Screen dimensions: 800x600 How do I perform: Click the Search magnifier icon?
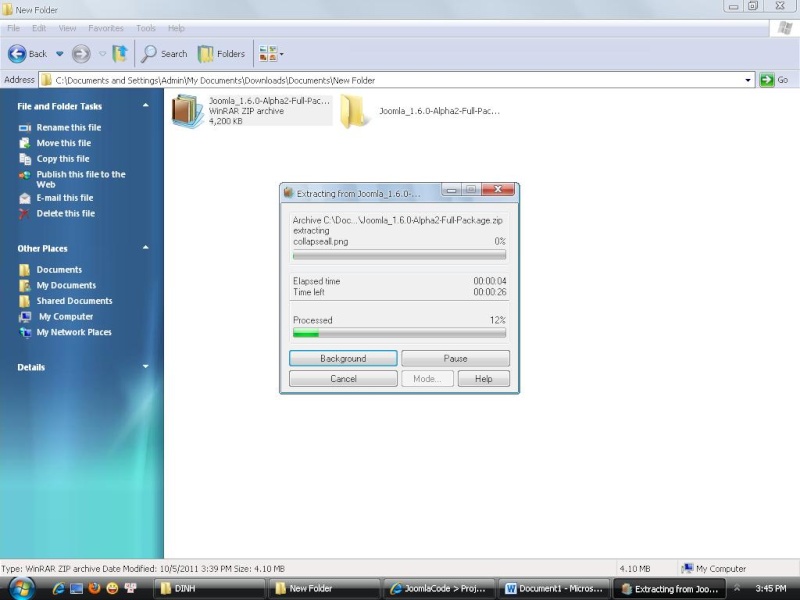[148, 54]
